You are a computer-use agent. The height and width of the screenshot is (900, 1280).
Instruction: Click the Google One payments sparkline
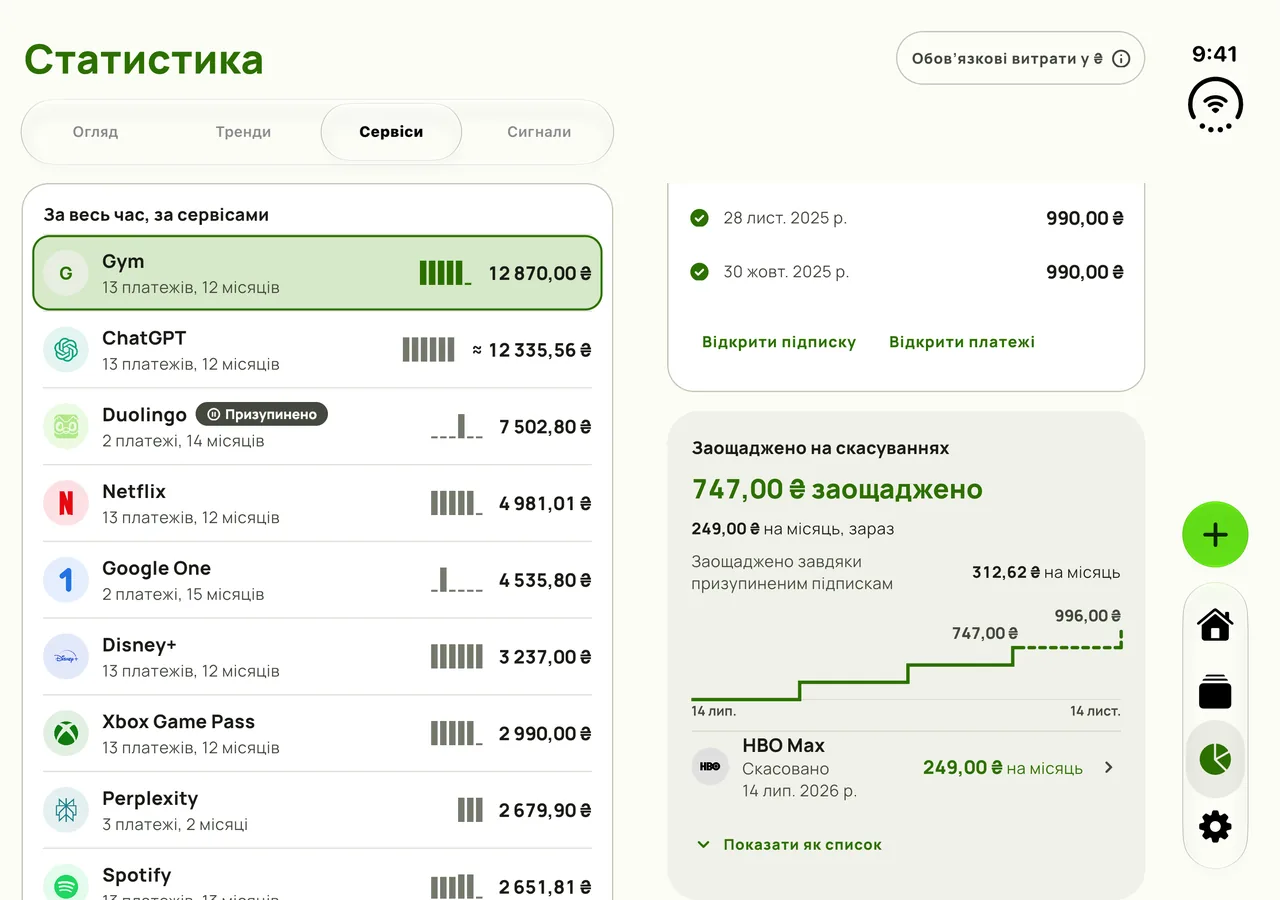pos(457,580)
